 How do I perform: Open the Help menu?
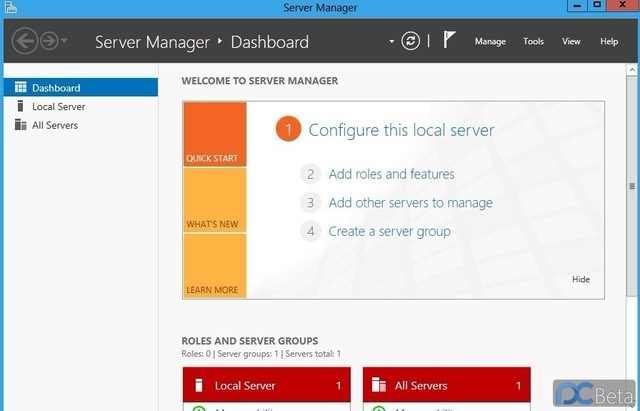click(609, 41)
